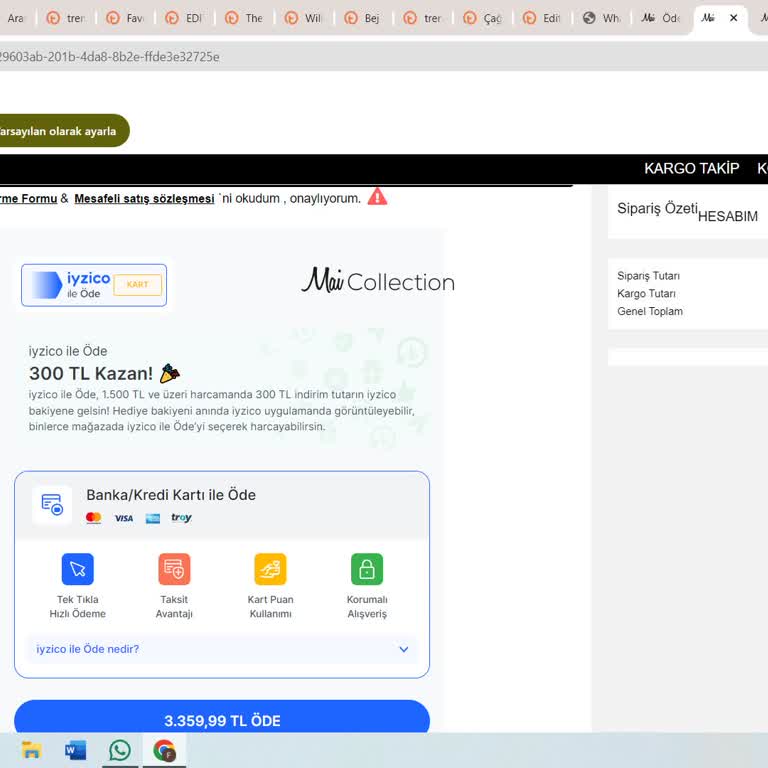Open the HESABIM menu item
This screenshot has width=768, height=768.
tap(727, 216)
